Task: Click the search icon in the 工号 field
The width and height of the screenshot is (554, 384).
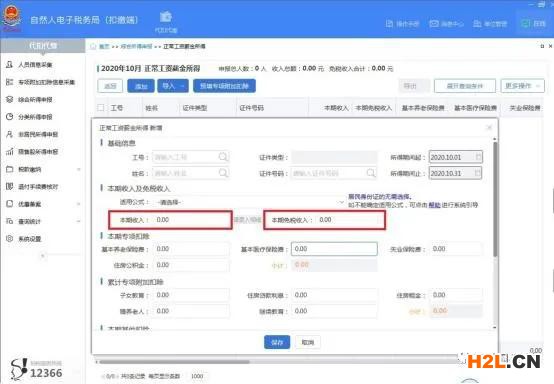Action: click(223, 156)
